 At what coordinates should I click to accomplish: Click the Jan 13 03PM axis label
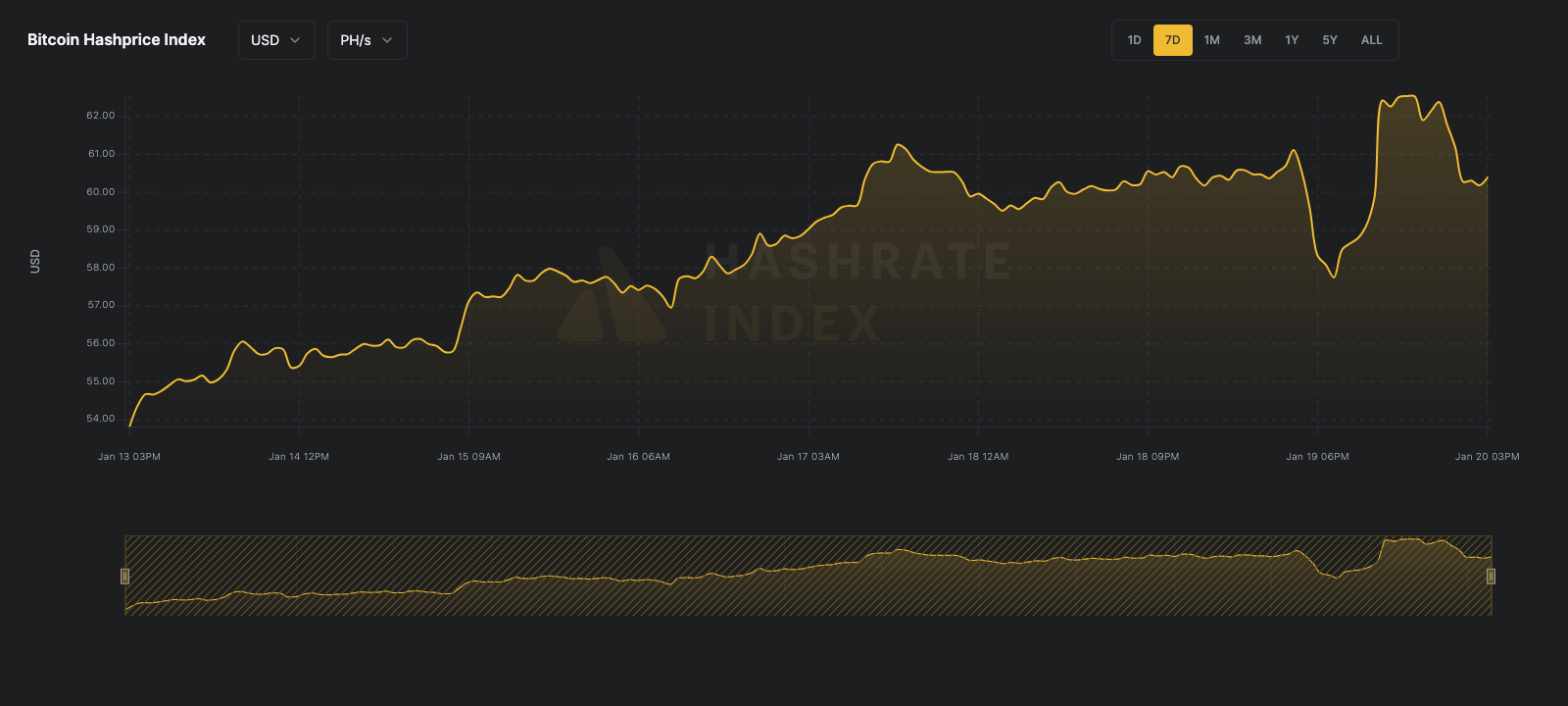(x=129, y=457)
